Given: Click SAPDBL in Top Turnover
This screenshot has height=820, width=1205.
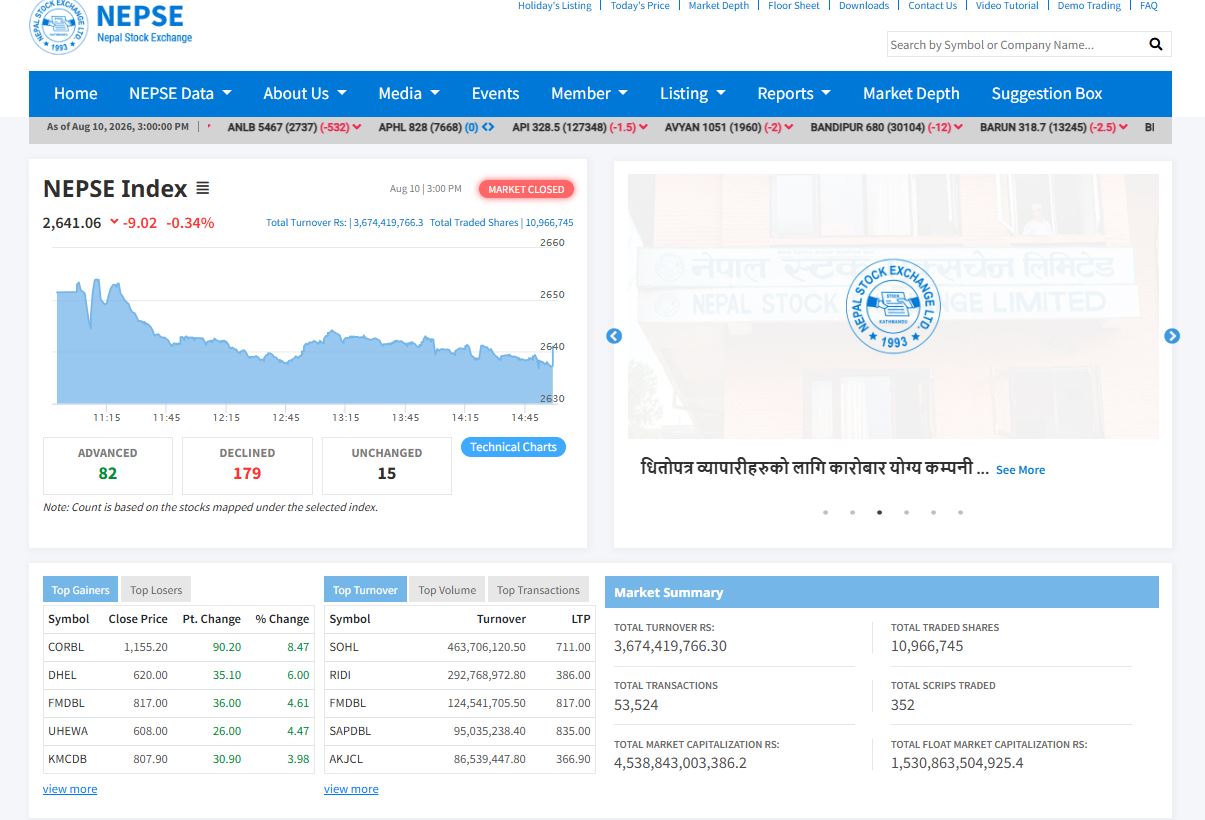Looking at the screenshot, I should (x=350, y=731).
